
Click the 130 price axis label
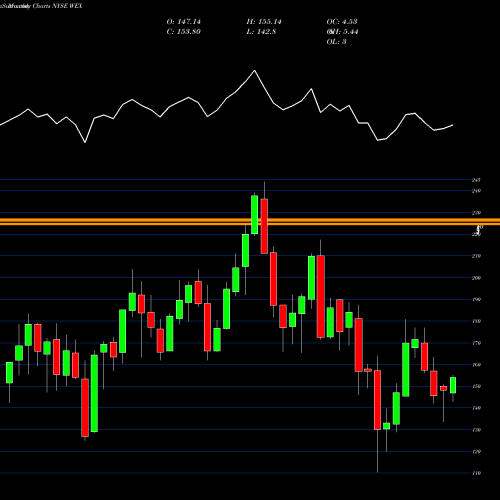(x=476, y=430)
